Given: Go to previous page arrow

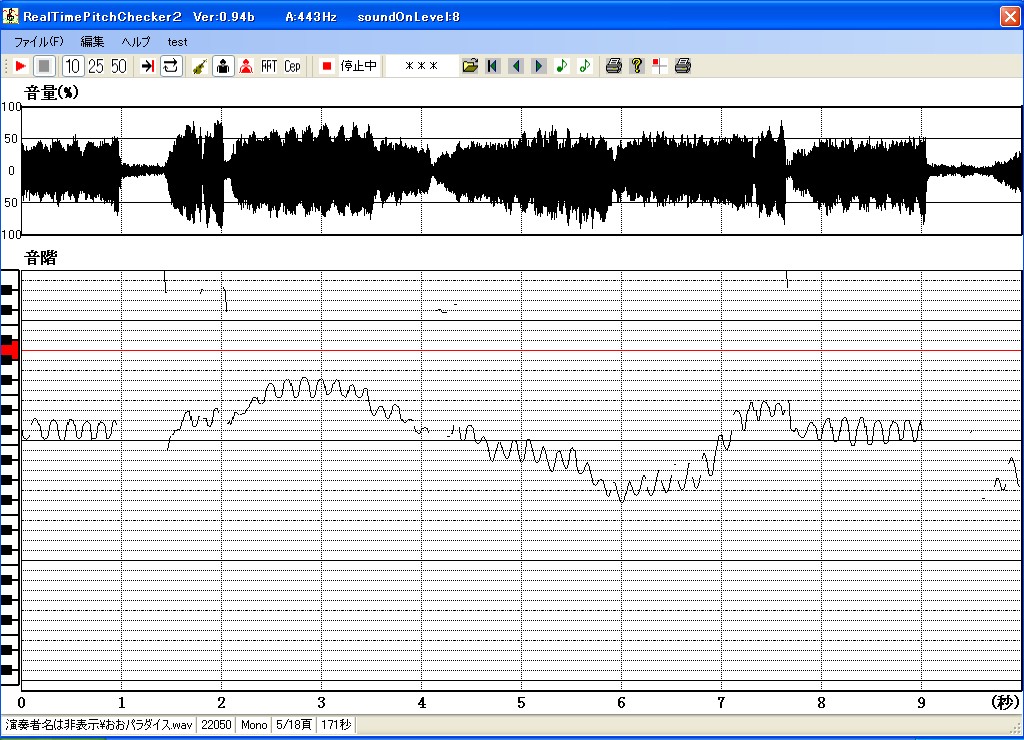Looking at the screenshot, I should coord(516,66).
